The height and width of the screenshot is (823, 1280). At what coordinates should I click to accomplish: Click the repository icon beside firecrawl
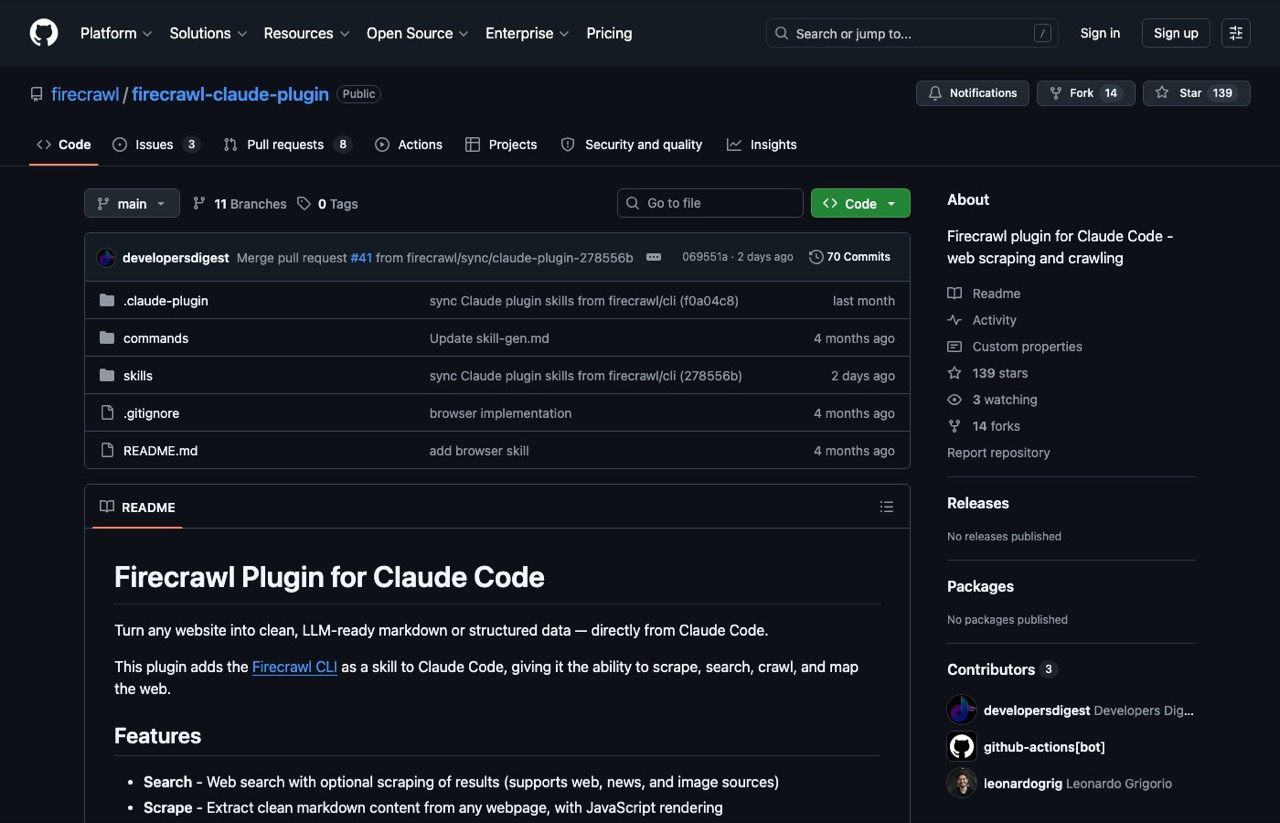[x=37, y=94]
